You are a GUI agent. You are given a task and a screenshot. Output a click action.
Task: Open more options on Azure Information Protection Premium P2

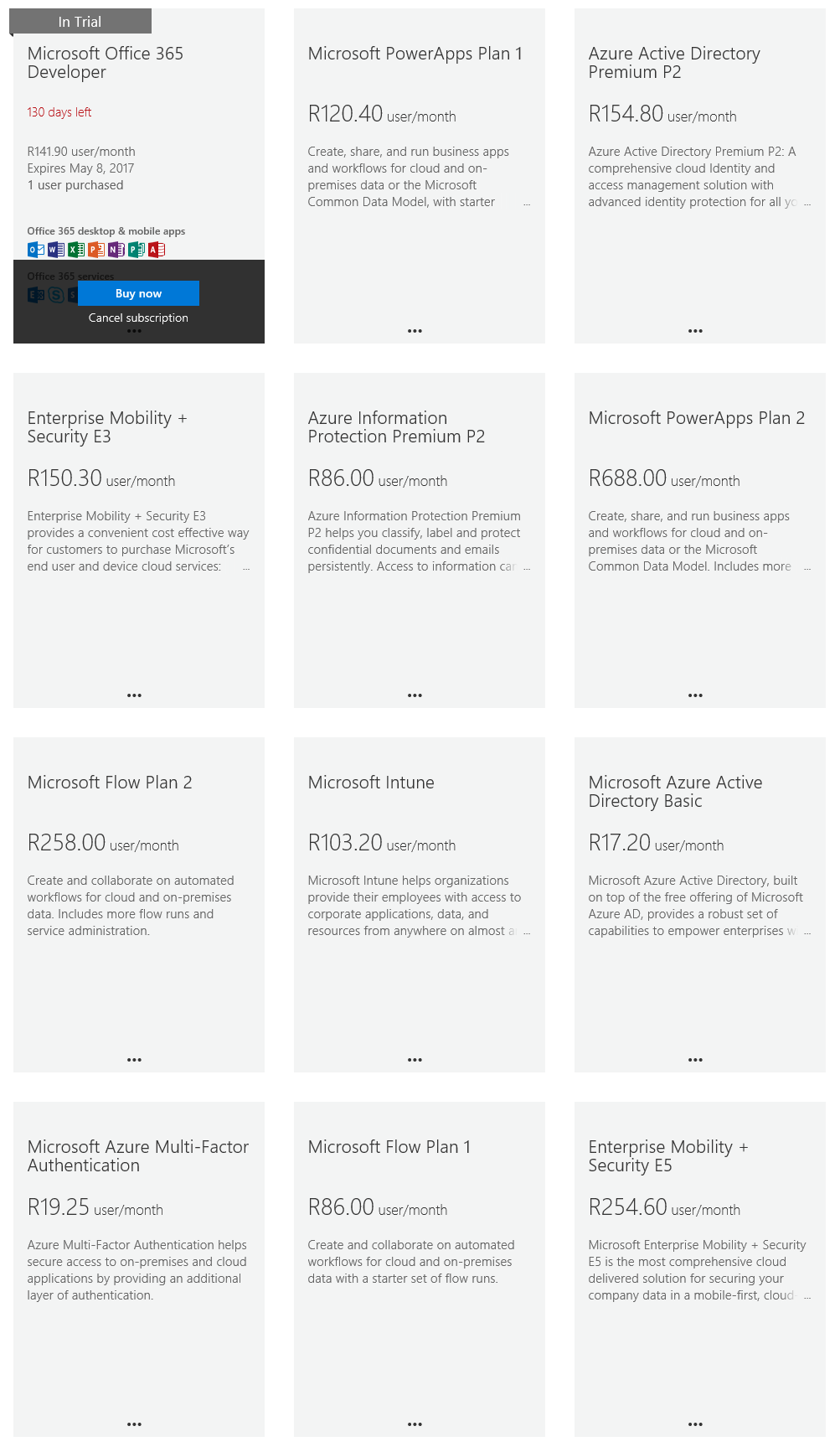[415, 695]
